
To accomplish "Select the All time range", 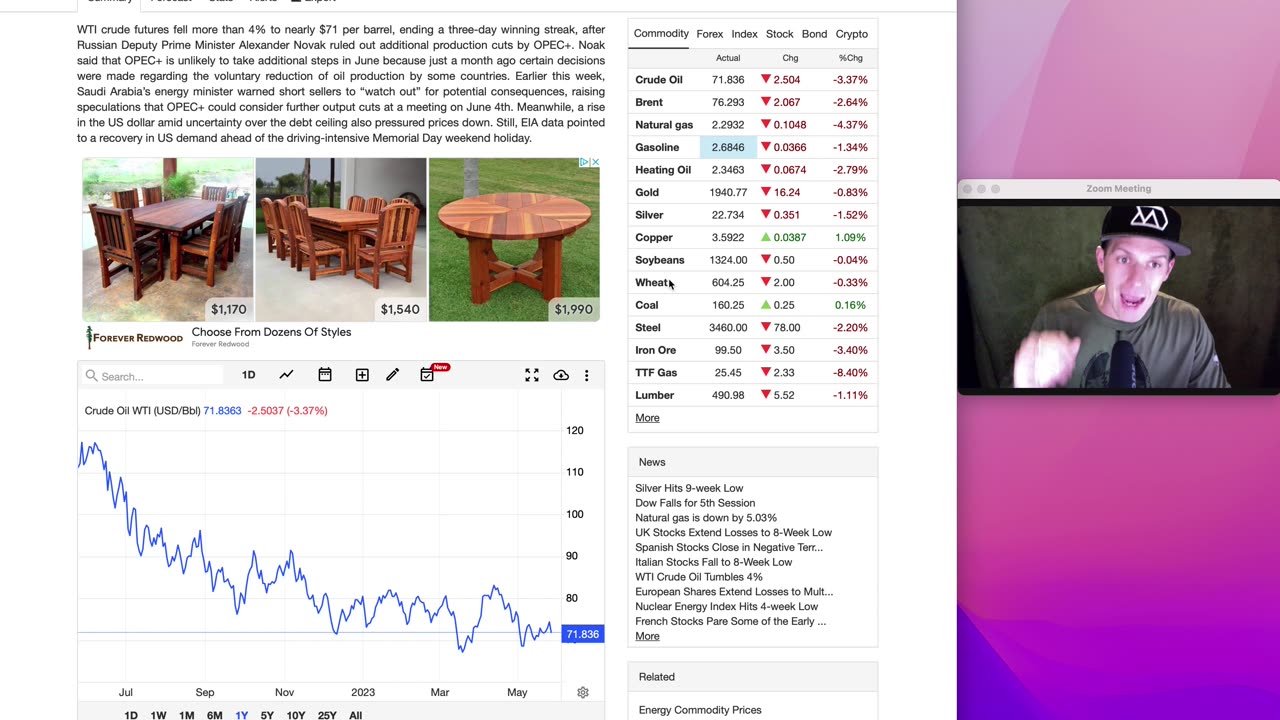I will coord(355,715).
